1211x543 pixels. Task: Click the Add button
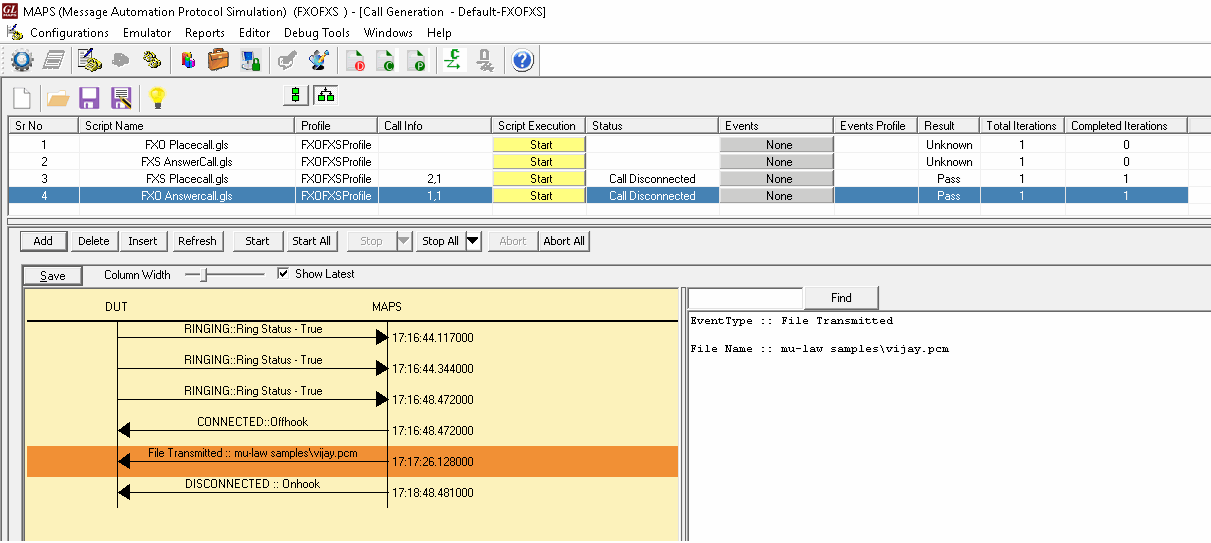[x=43, y=241]
